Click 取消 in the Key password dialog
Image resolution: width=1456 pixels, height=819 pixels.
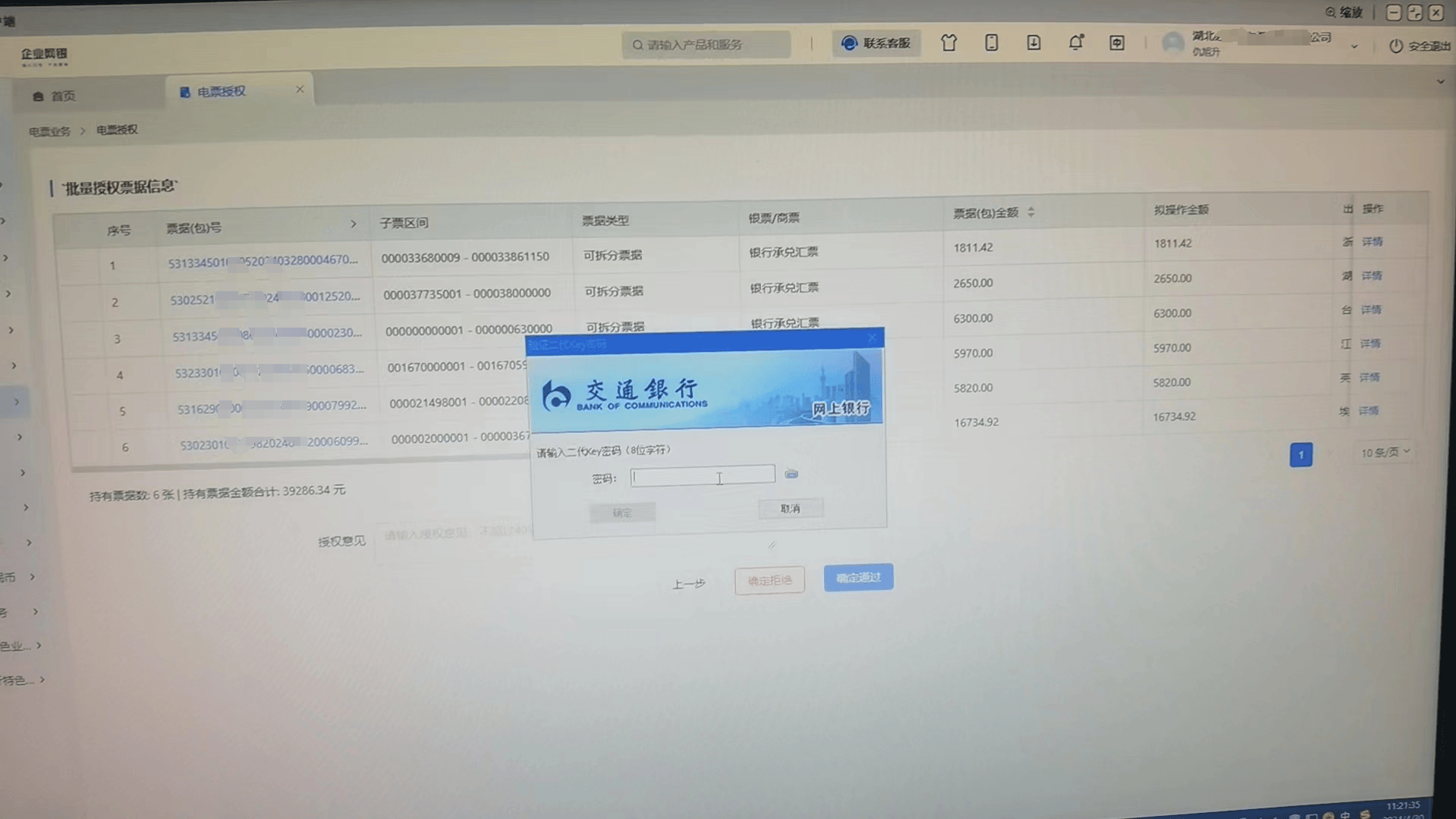pyautogui.click(x=790, y=508)
